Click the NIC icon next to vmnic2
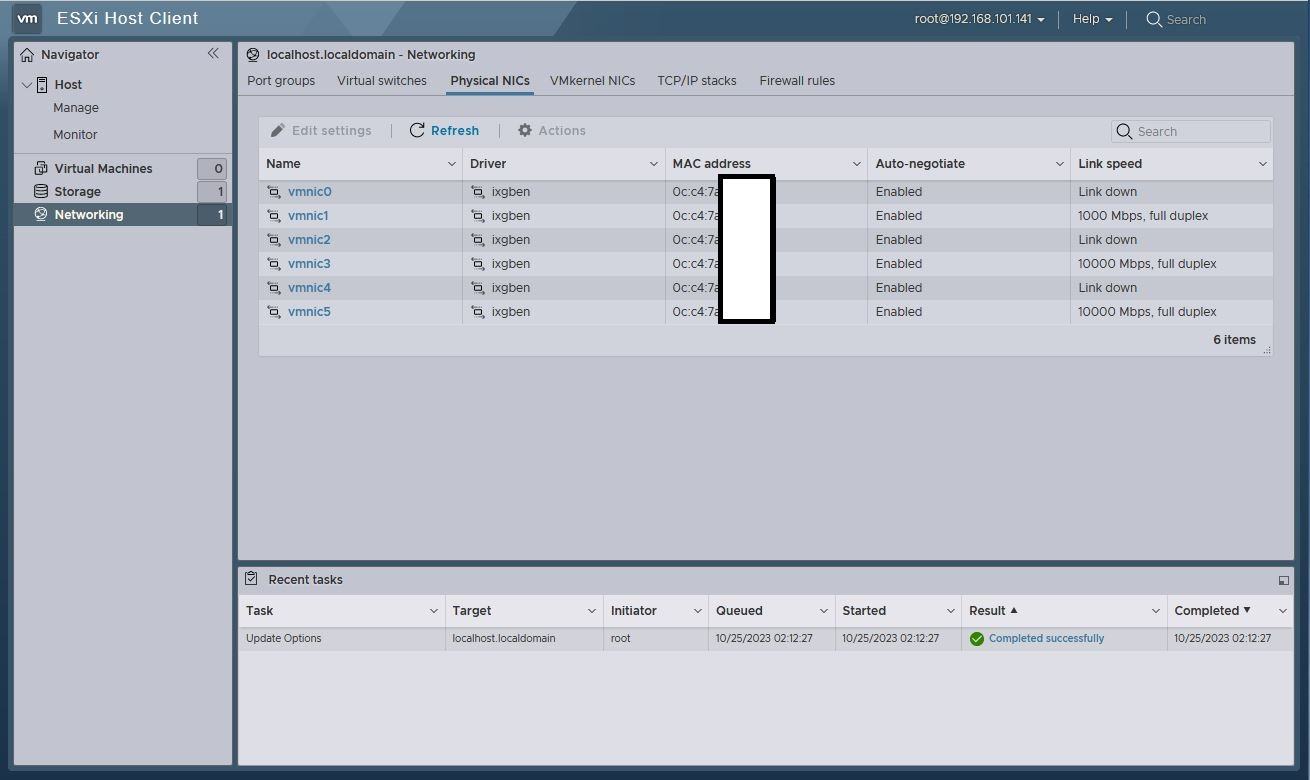The width and height of the screenshot is (1310, 780). 274,240
